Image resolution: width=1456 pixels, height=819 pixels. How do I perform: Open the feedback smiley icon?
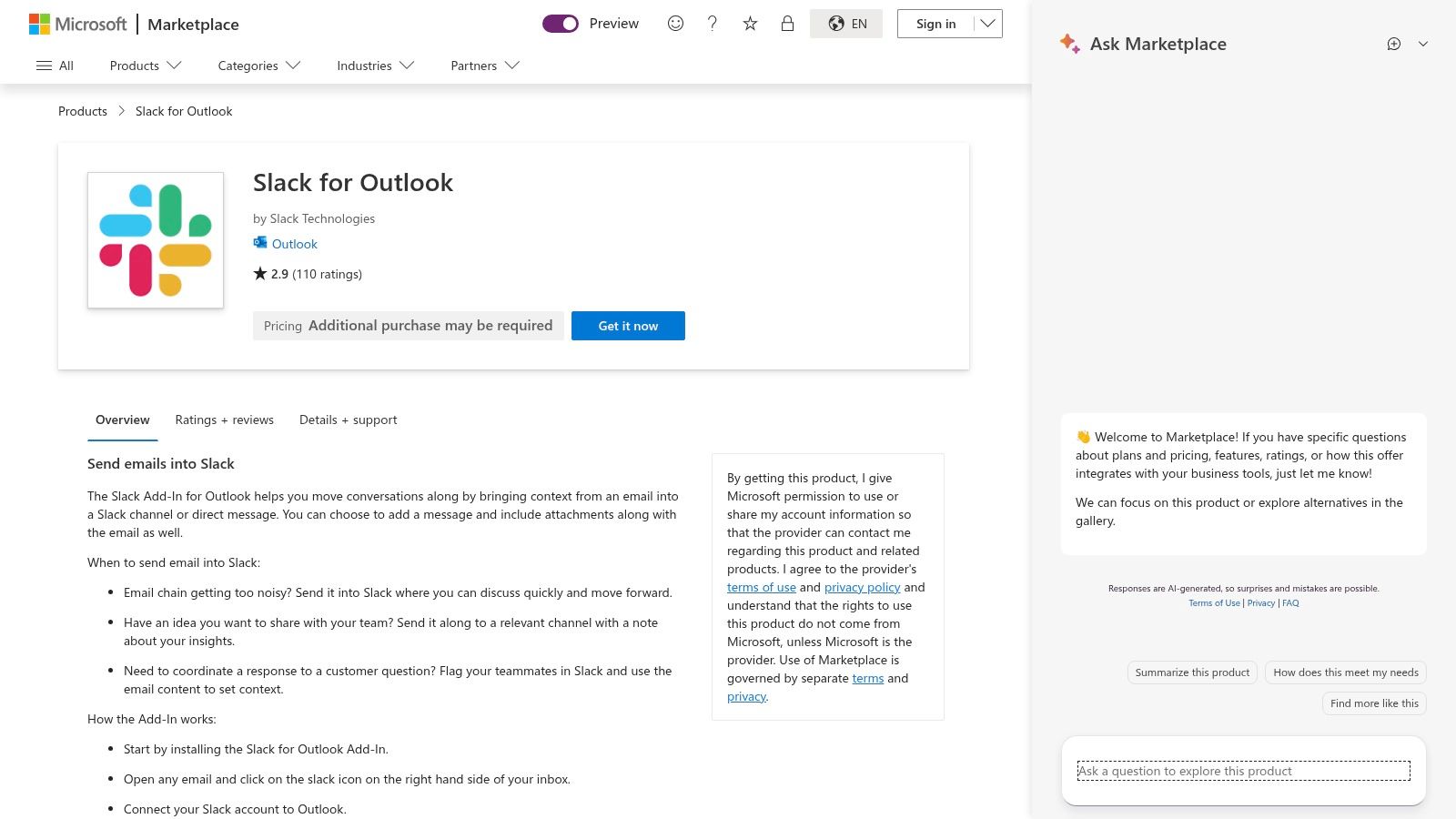coord(675,24)
